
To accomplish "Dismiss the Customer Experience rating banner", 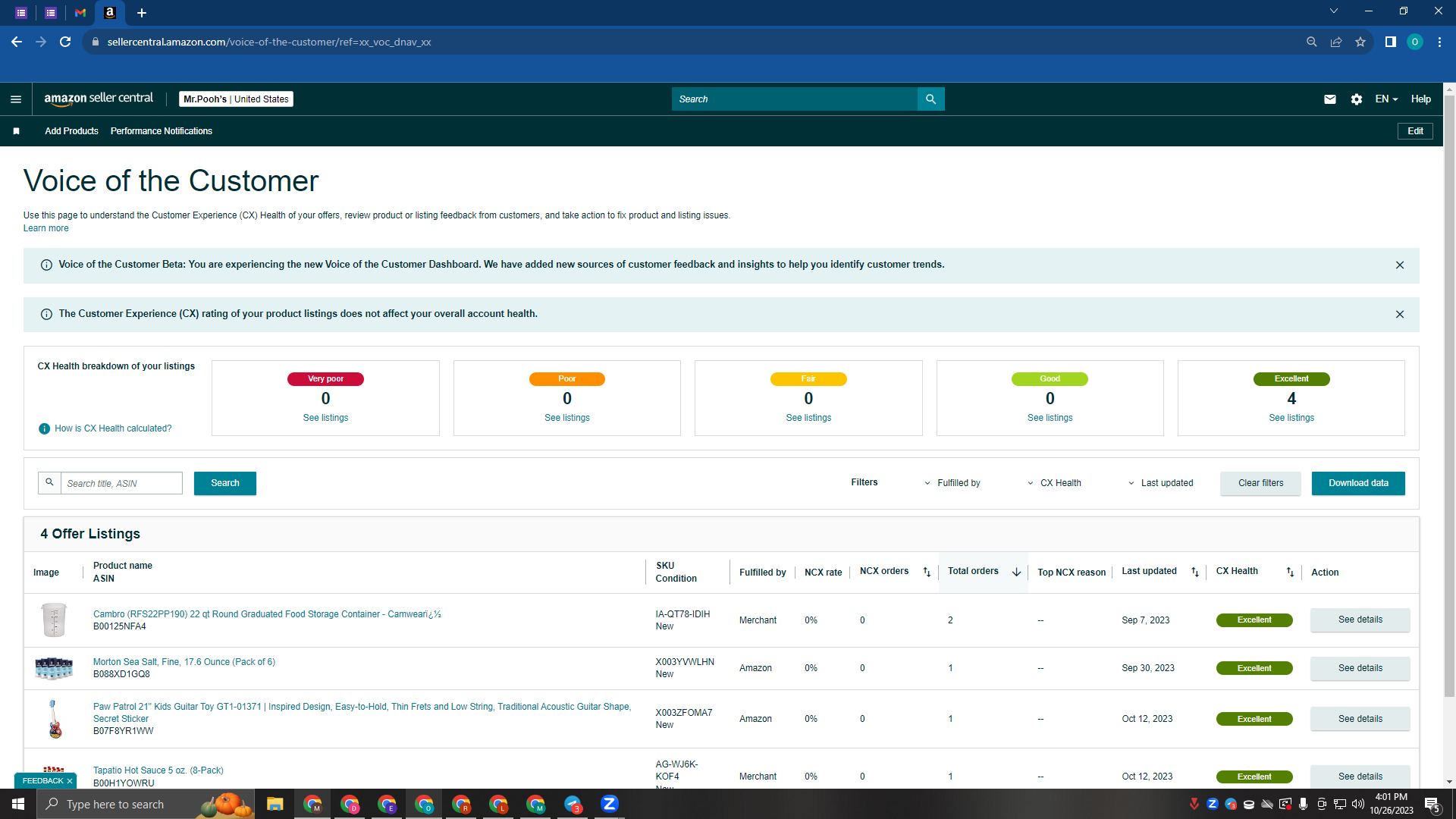I will click(1400, 315).
